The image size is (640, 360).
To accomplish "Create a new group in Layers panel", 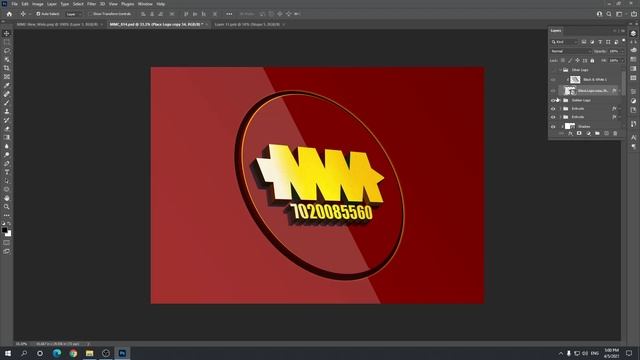I will 597,133.
